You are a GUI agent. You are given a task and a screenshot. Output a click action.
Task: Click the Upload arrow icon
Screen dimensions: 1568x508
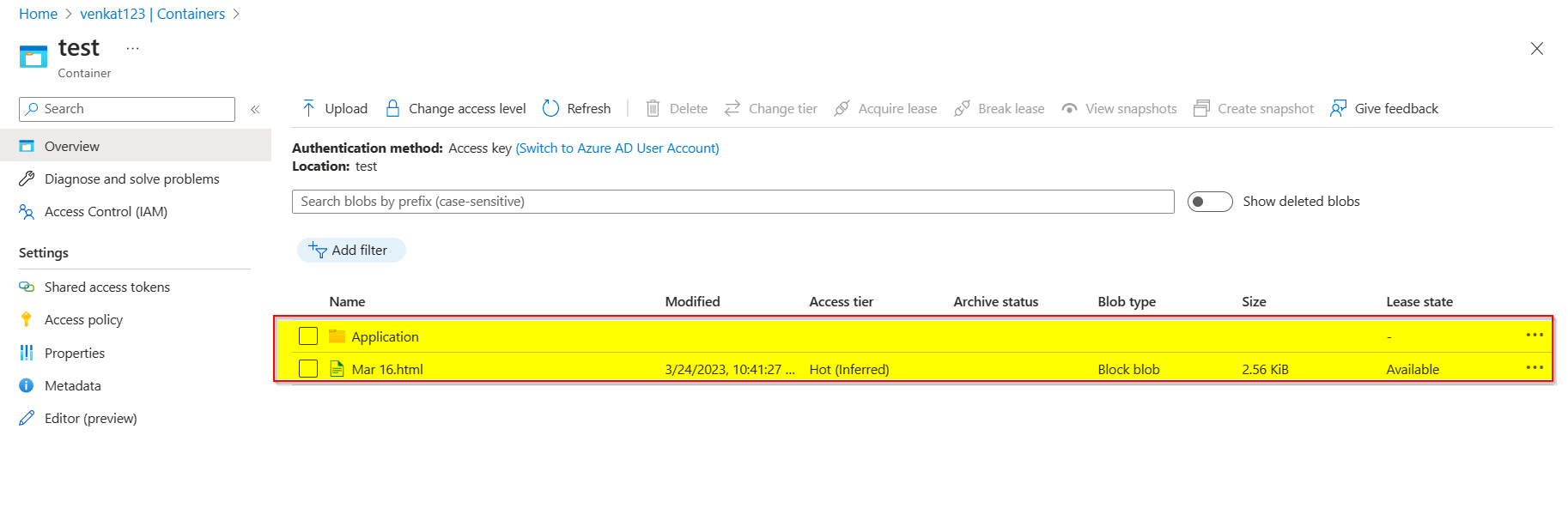[x=309, y=108]
